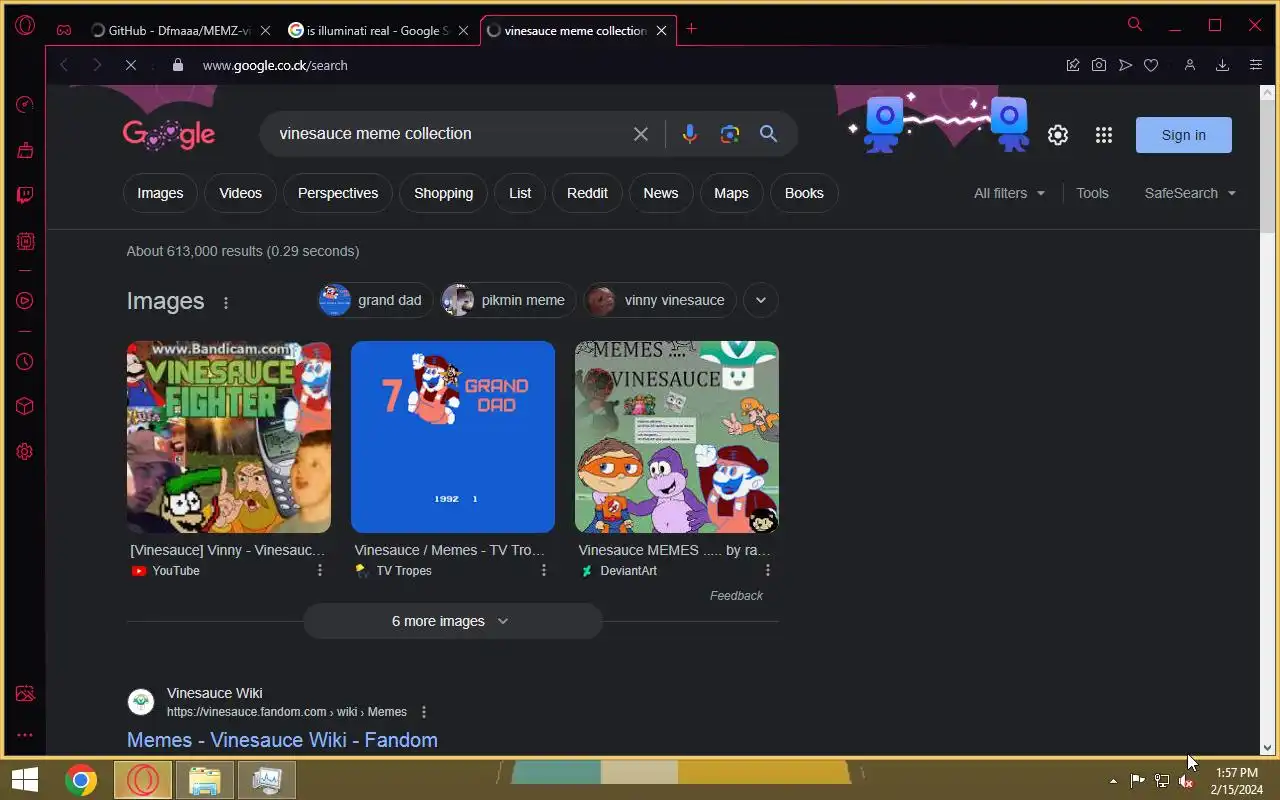Open the Tools button
This screenshot has height=800, width=1280.
tap(1092, 193)
